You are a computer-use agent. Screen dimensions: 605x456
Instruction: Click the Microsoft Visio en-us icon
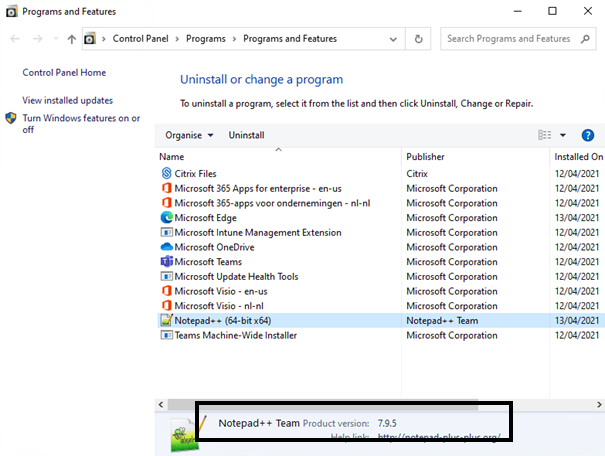pyautogui.click(x=166, y=291)
